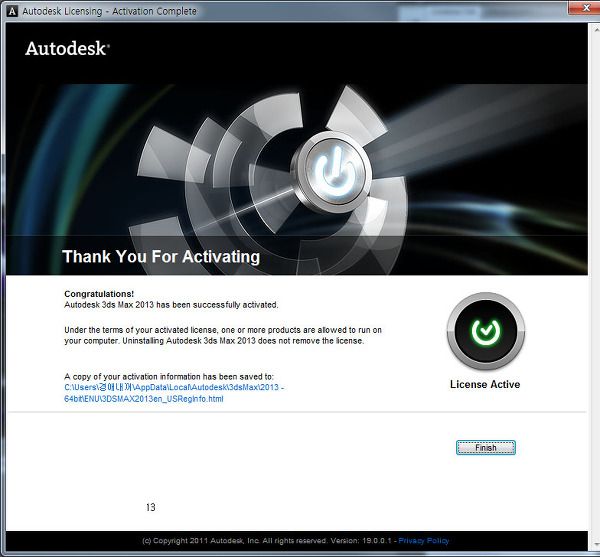Click the Autodesk logo in the banner
The height and width of the screenshot is (557, 600).
[67, 49]
